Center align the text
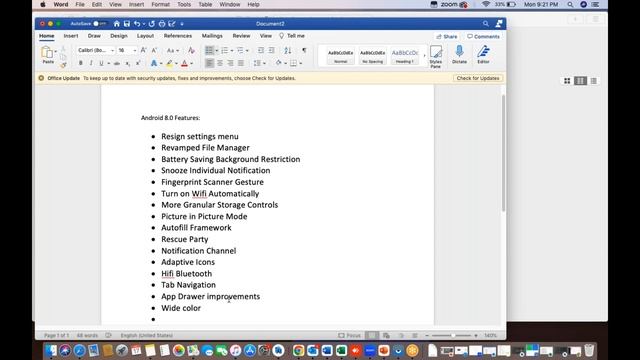This screenshot has width=640, height=360. [x=220, y=63]
